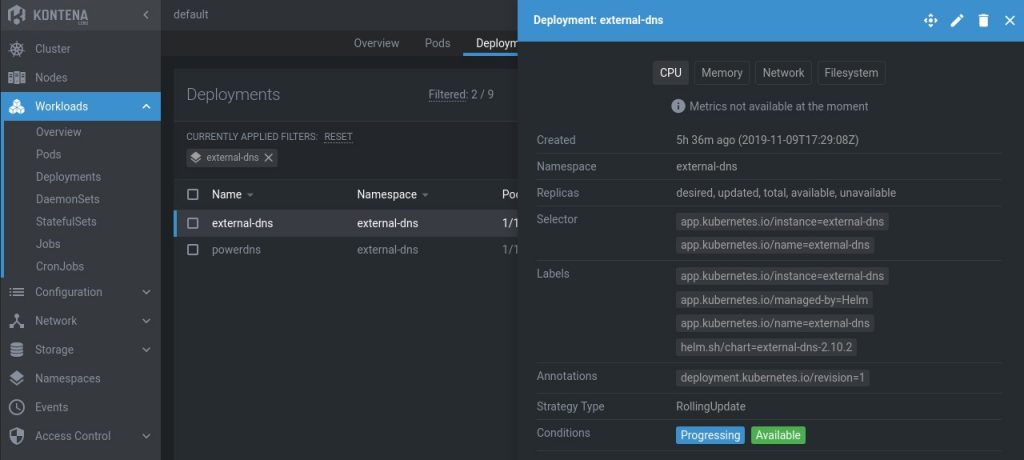The width and height of the screenshot is (1024, 460).
Task: Click the Available condition badge
Action: tap(778, 435)
